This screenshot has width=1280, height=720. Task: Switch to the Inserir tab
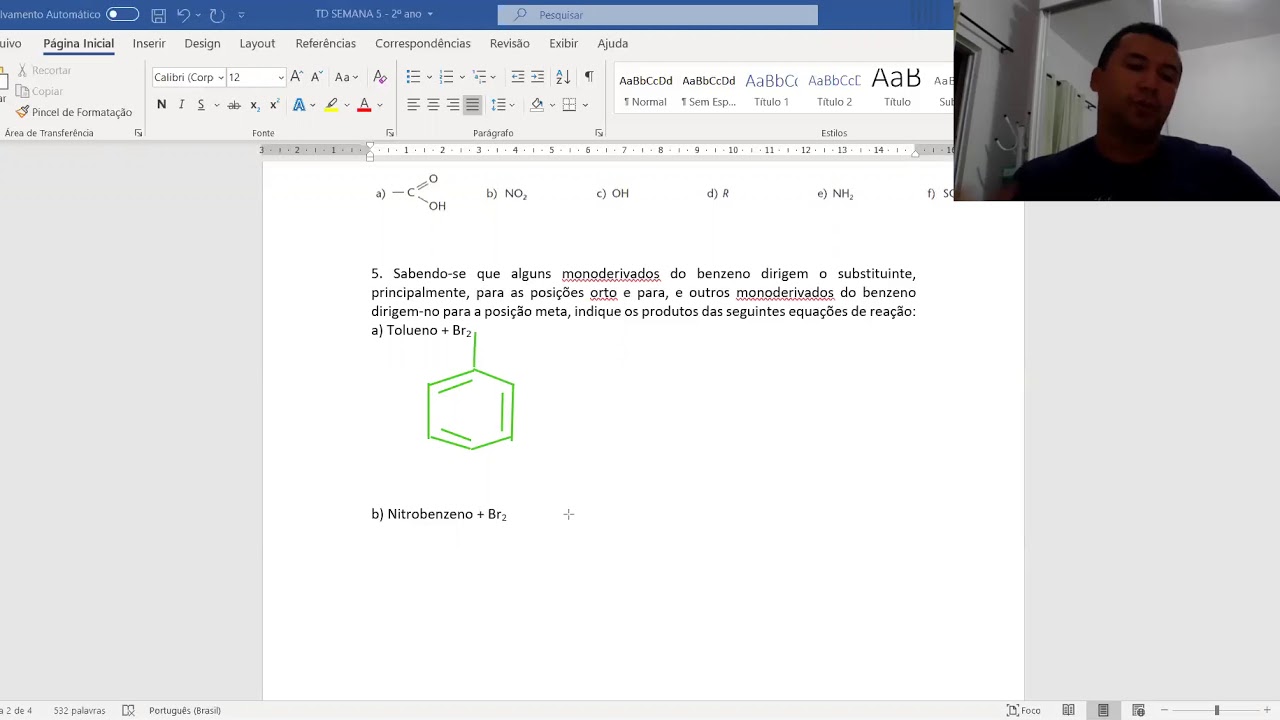[149, 44]
